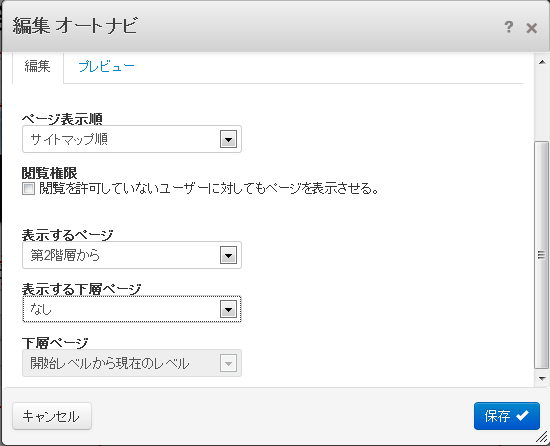Image resolution: width=550 pixels, height=446 pixels.
Task: Close the 編集 オートナビ dialog
Action: click(x=531, y=28)
